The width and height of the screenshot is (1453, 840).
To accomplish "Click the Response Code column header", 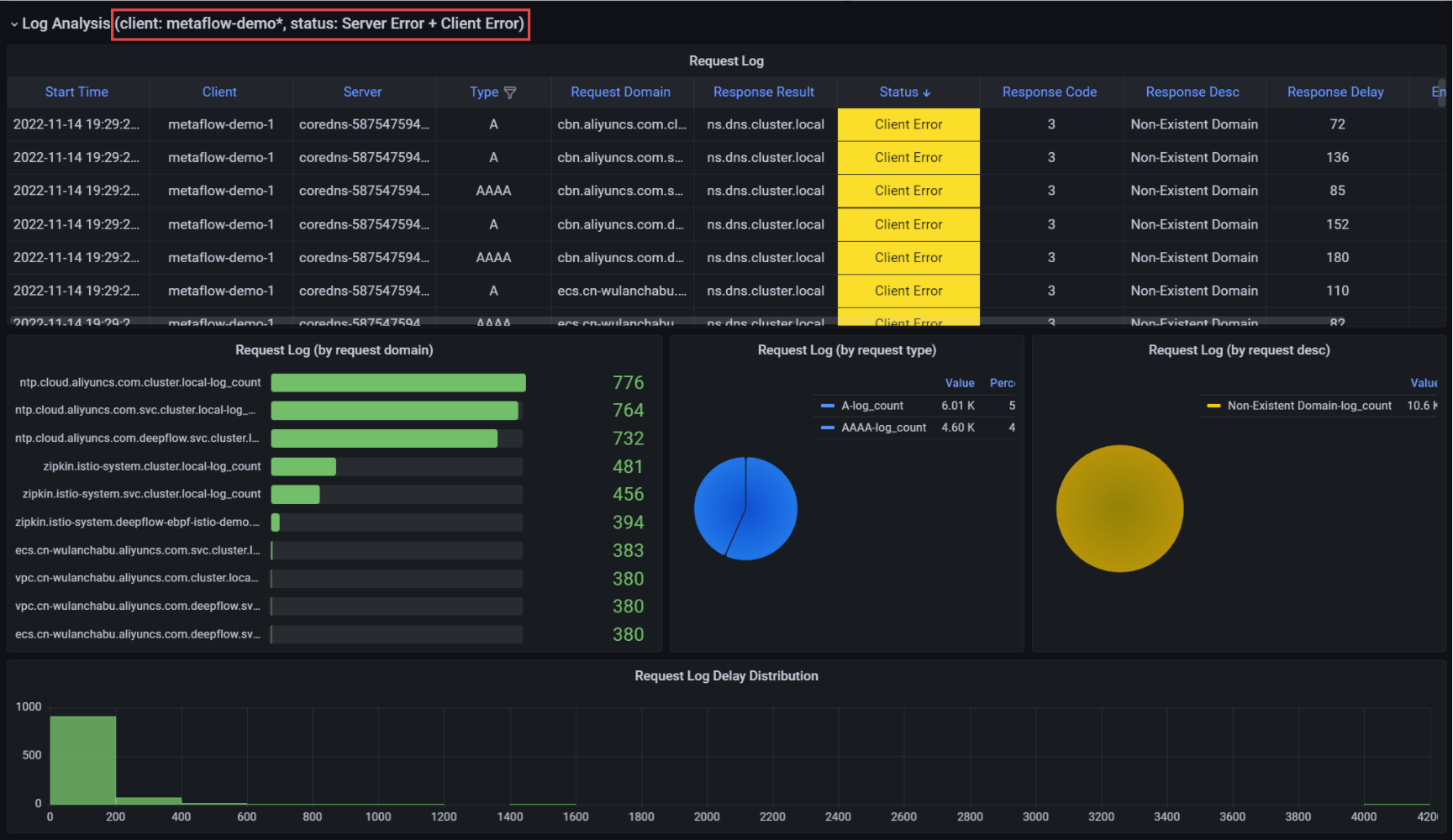I will pos(1050,92).
